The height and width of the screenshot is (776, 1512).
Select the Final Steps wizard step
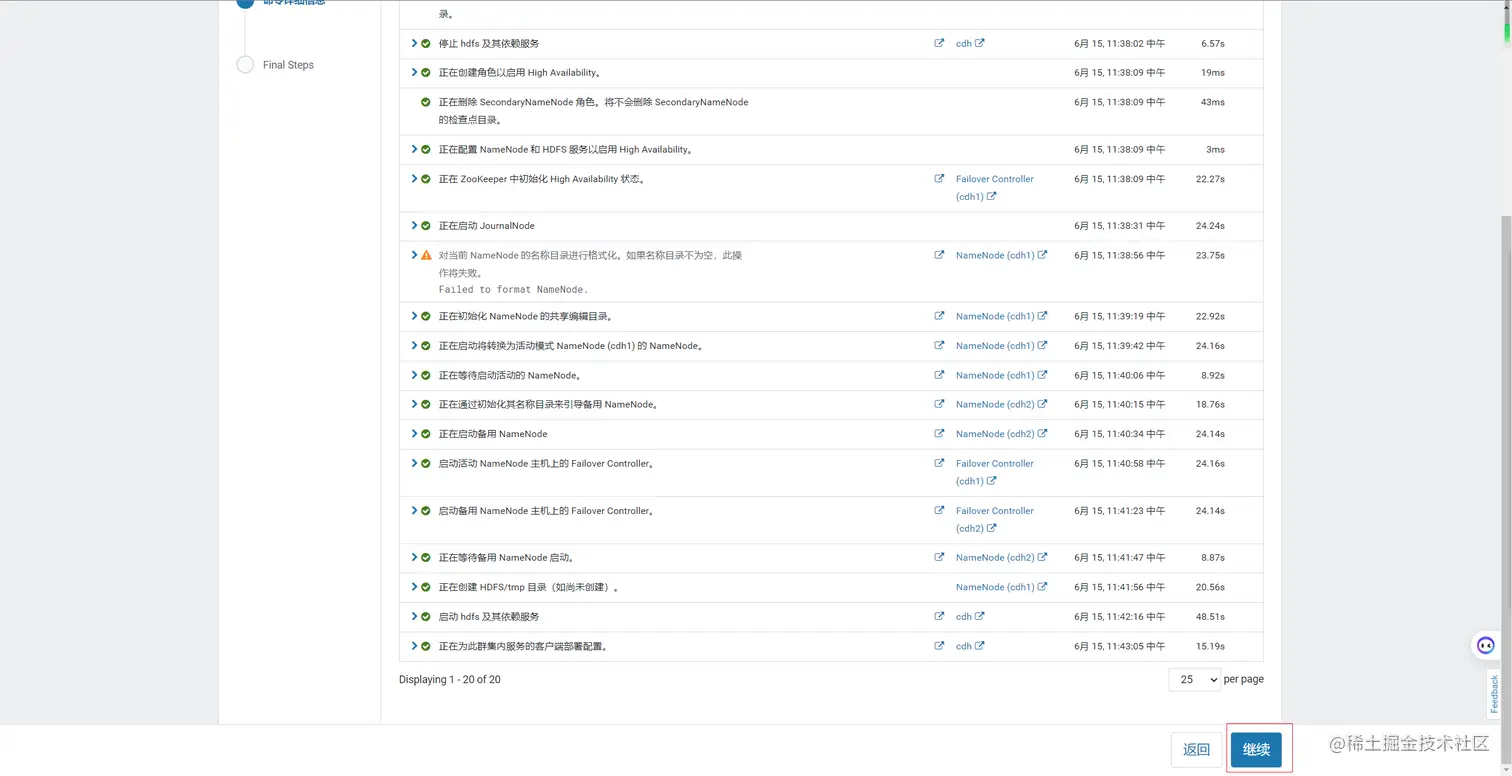[288, 65]
